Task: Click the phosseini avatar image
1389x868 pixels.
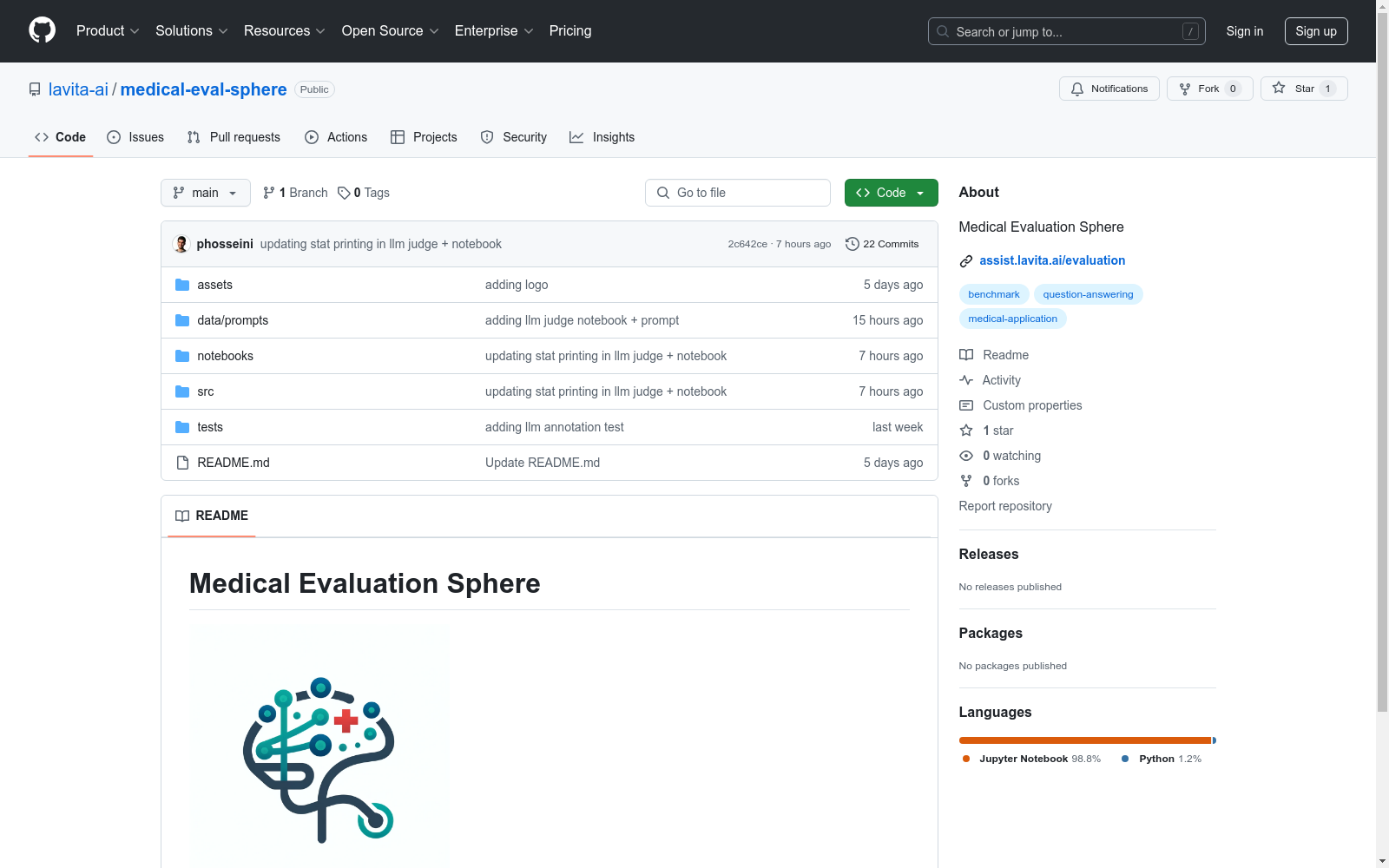Action: pos(181,244)
